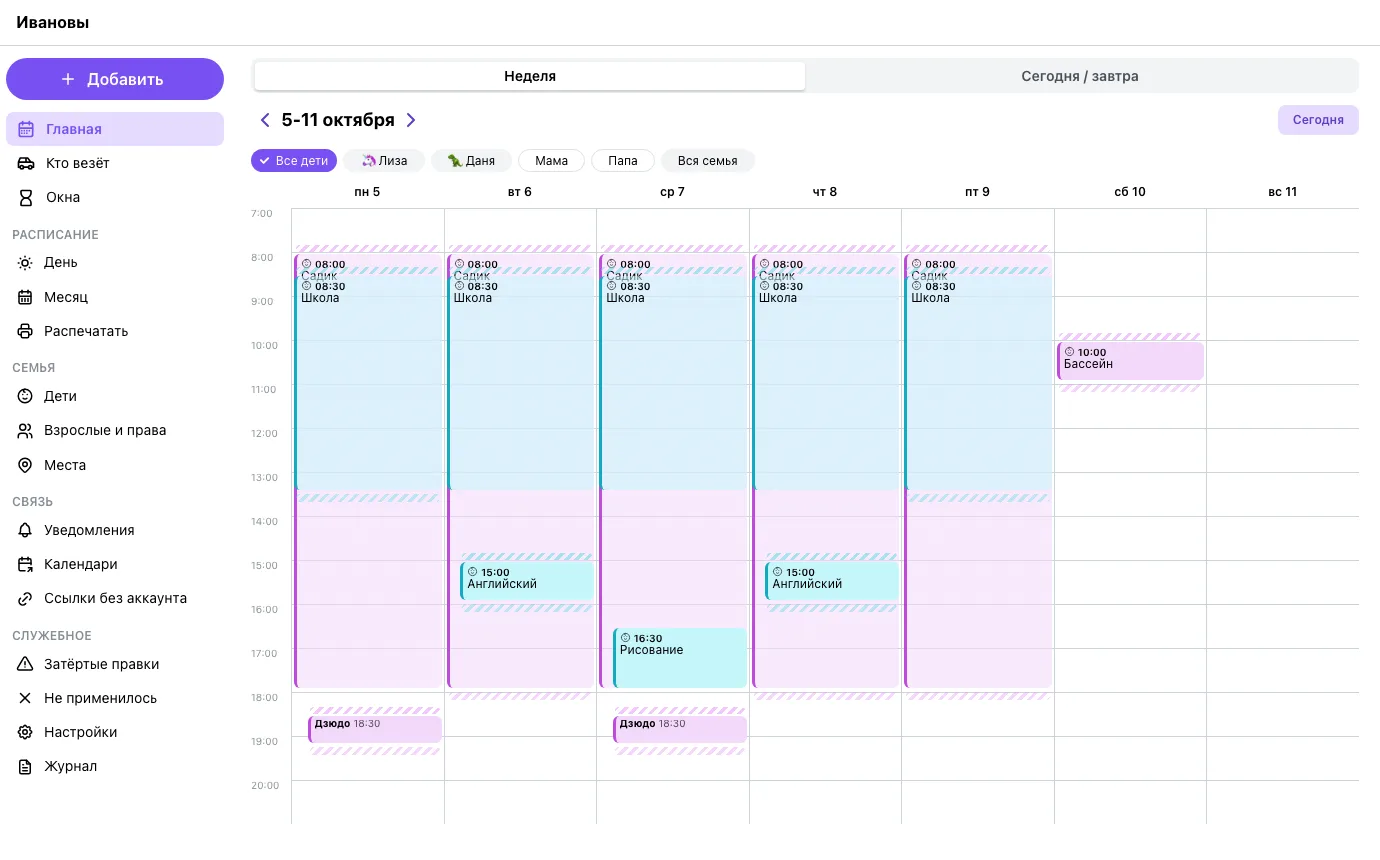Switch to the Сегодня / завтра tab
Image resolution: width=1380 pixels, height=860 pixels.
(1080, 76)
